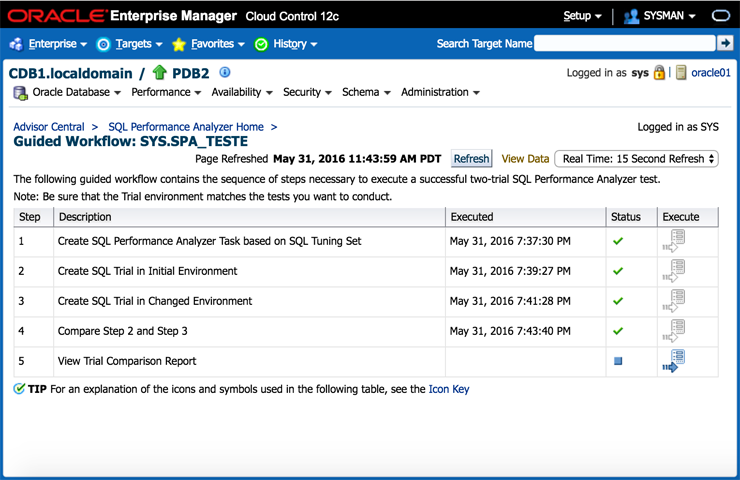The width and height of the screenshot is (740, 480).
Task: Click the PDB2 information icon
Action: [x=225, y=72]
